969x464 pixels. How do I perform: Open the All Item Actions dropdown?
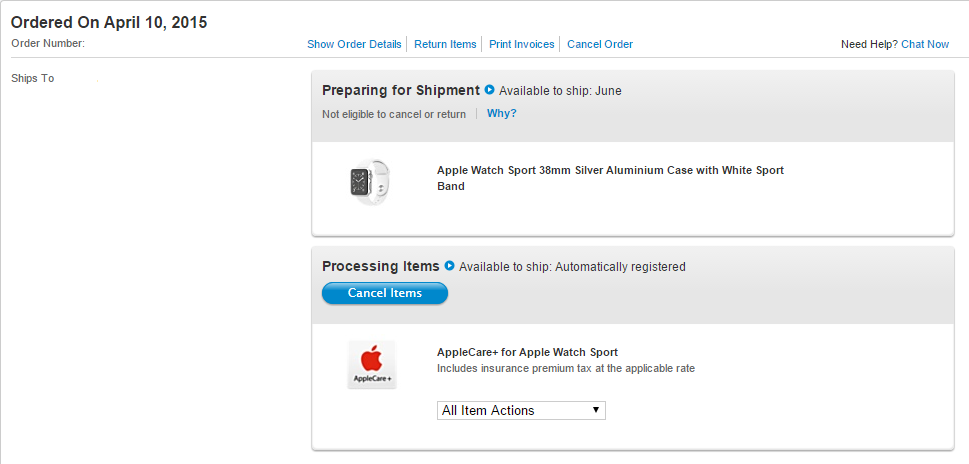521,411
